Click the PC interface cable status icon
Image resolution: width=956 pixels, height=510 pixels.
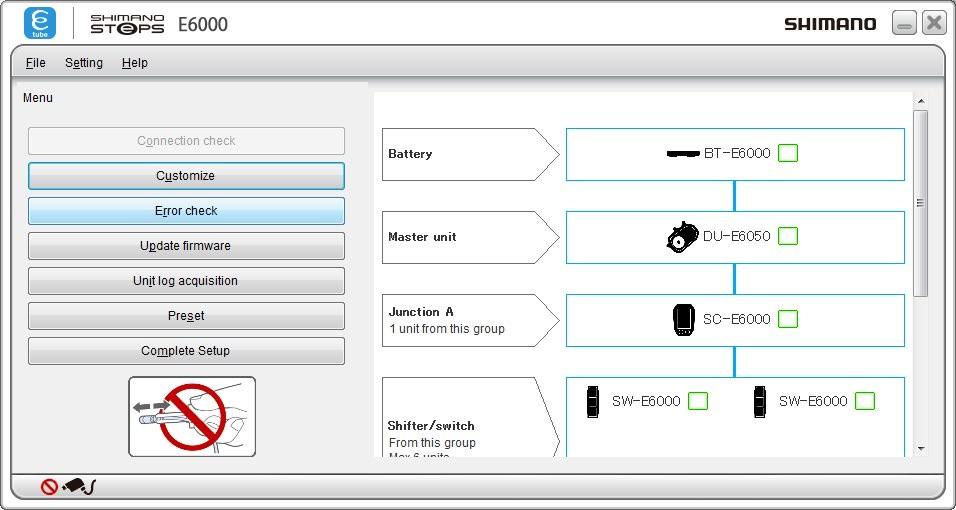(x=79, y=486)
